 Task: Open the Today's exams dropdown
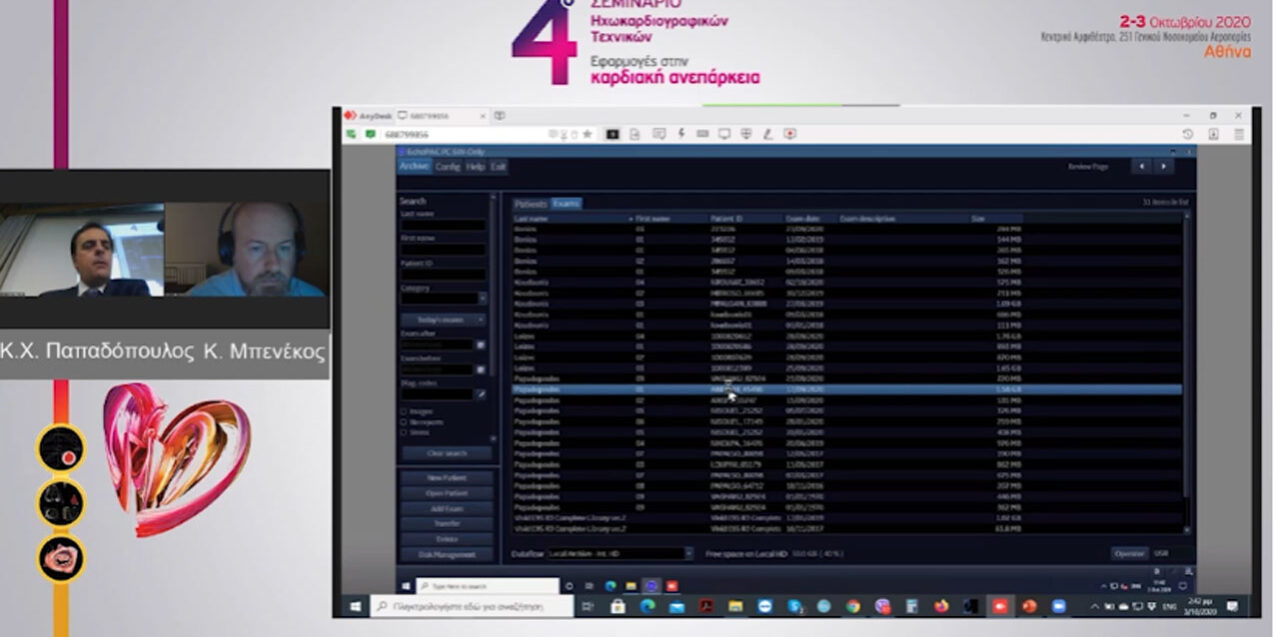point(443,320)
